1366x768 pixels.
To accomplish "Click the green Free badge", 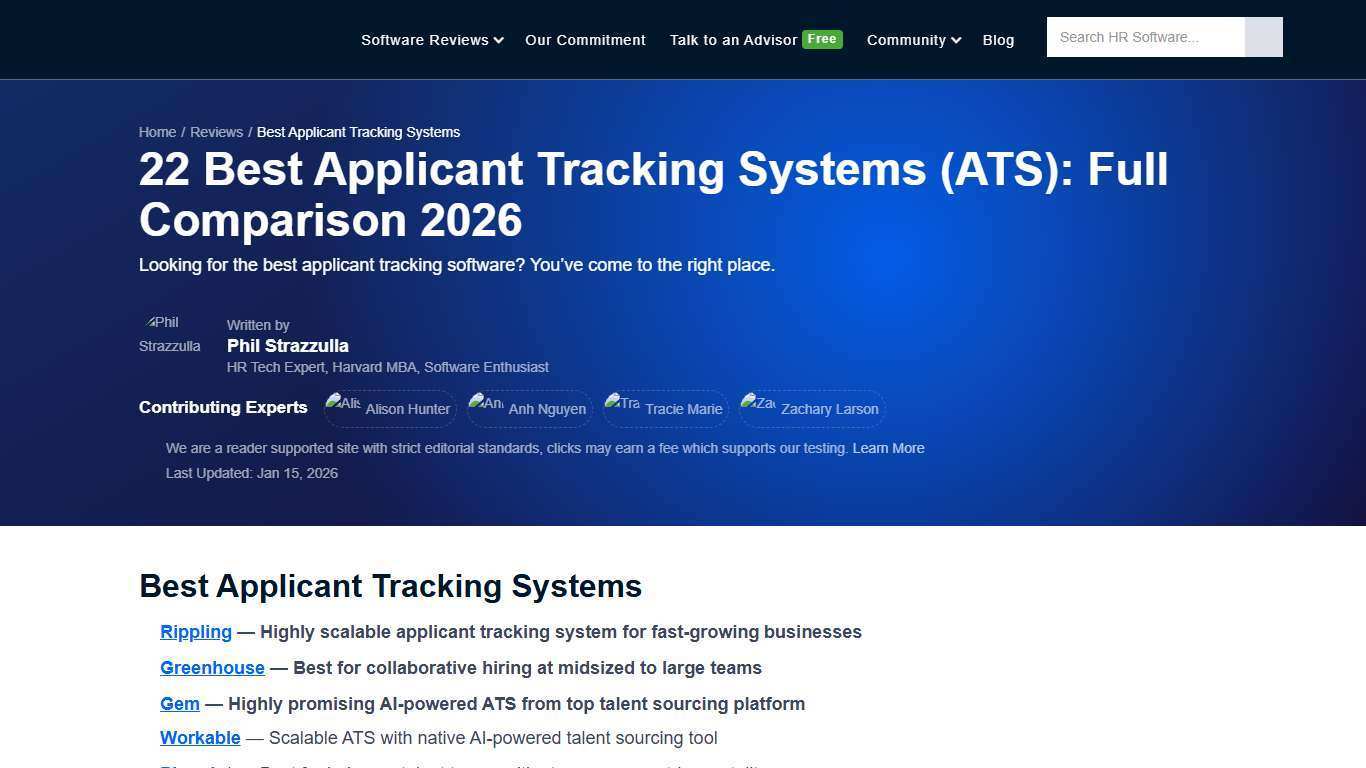I will click(x=822, y=39).
